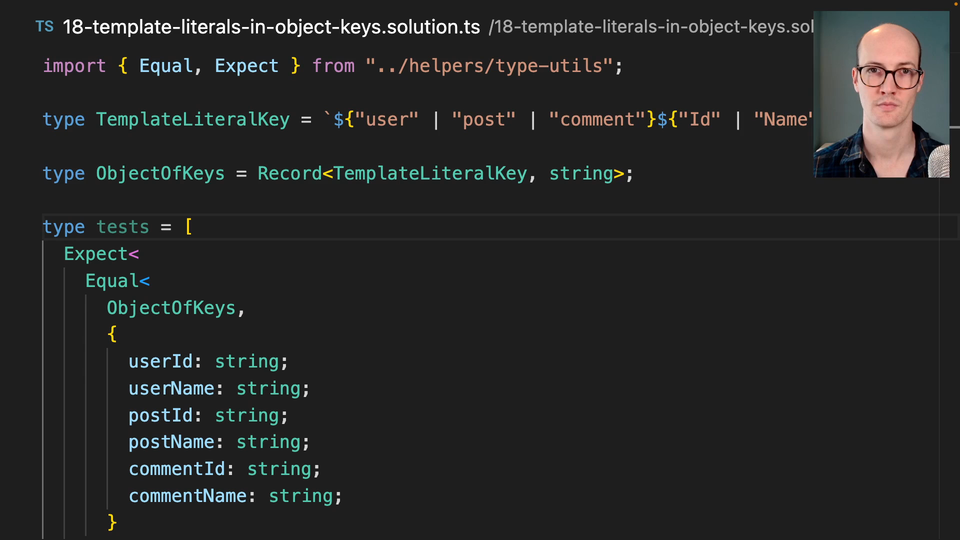Click the "comment" string literal
Image resolution: width=960 pixels, height=540 pixels.
[x=597, y=120]
